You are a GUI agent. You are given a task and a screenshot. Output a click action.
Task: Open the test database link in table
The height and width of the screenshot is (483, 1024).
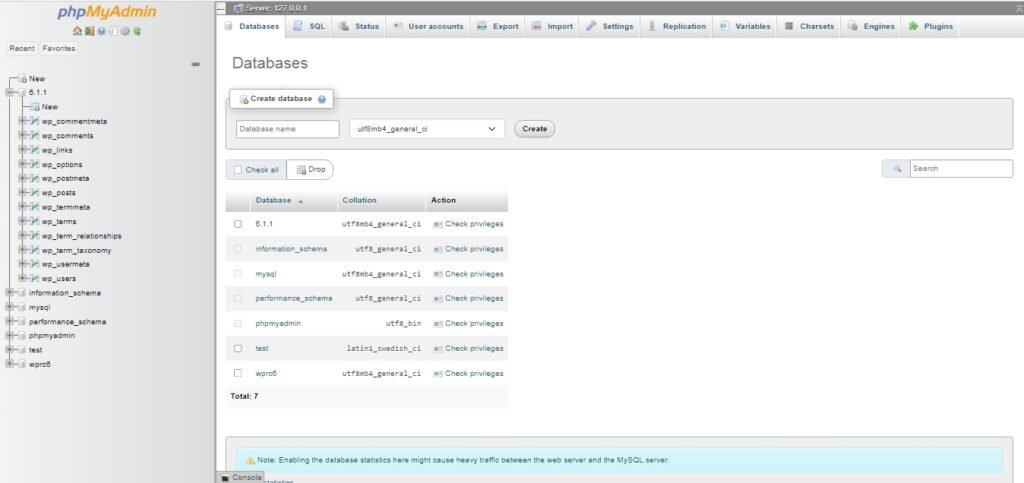tap(262, 349)
